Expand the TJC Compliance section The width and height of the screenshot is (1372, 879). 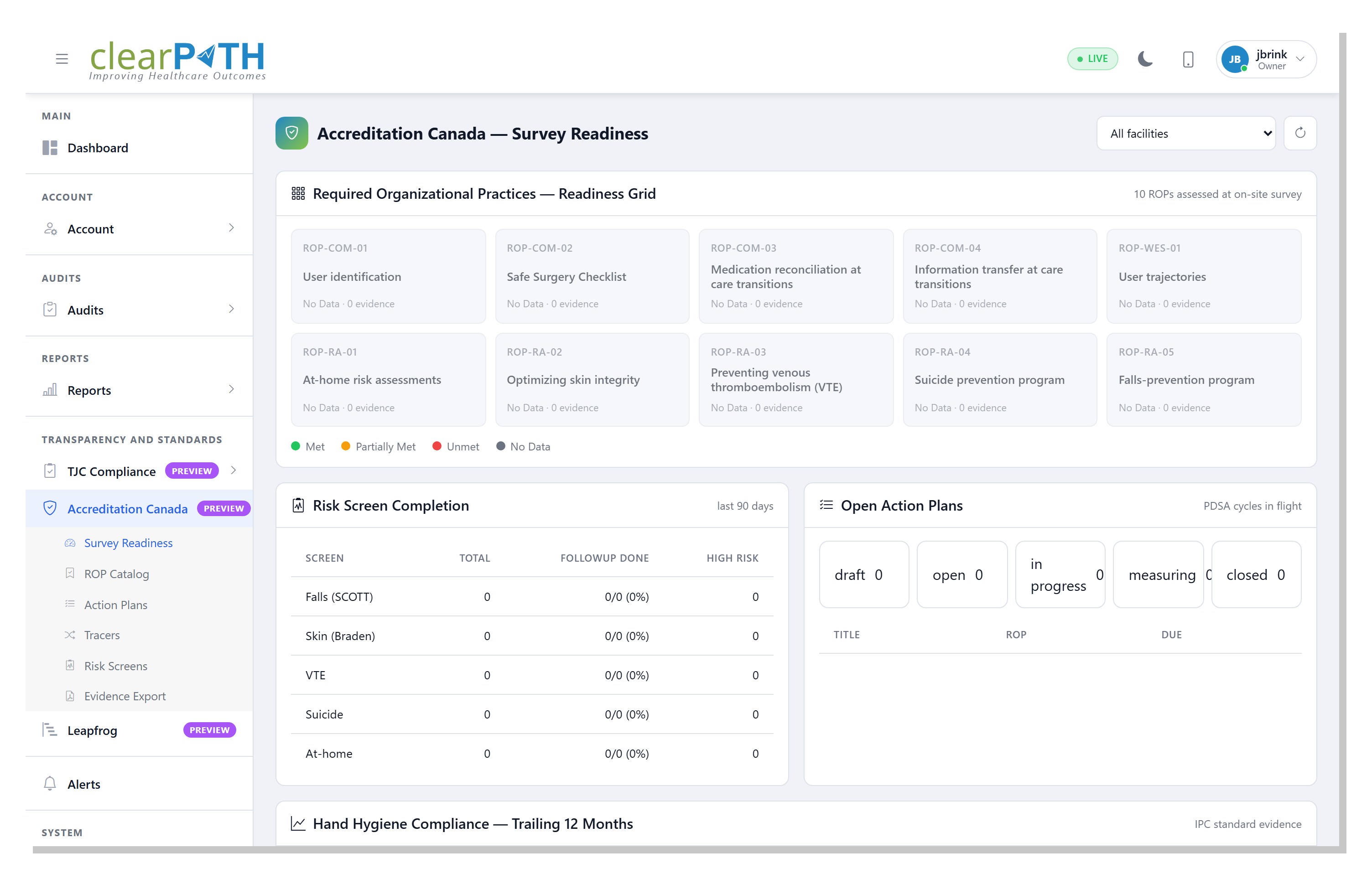point(112,471)
